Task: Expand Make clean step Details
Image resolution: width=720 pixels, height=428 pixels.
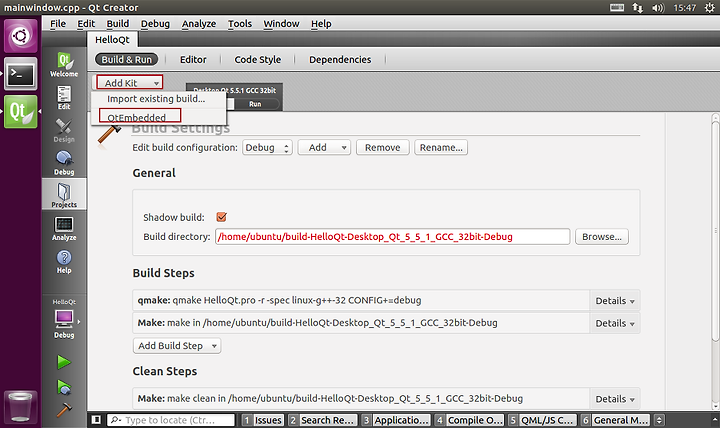Action: (615, 399)
